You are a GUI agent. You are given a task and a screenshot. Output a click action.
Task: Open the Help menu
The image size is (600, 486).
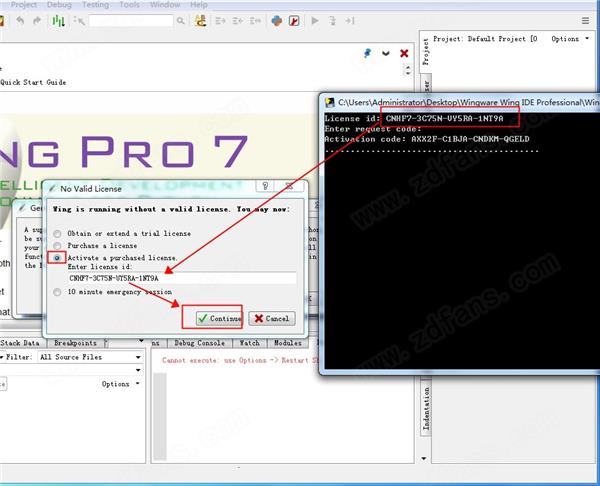pos(199,5)
